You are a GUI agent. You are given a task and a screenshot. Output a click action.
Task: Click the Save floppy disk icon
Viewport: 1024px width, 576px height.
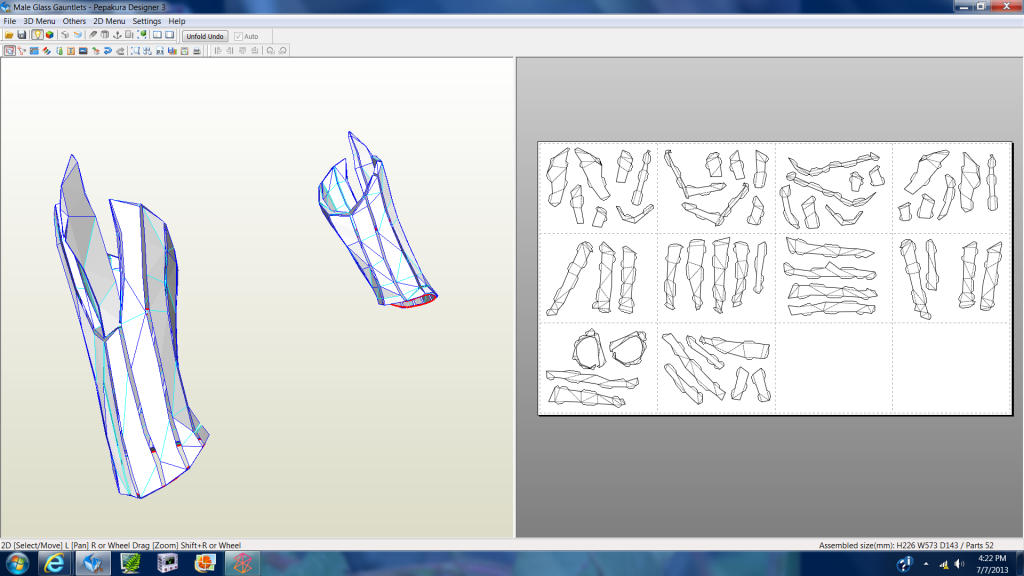click(x=22, y=35)
